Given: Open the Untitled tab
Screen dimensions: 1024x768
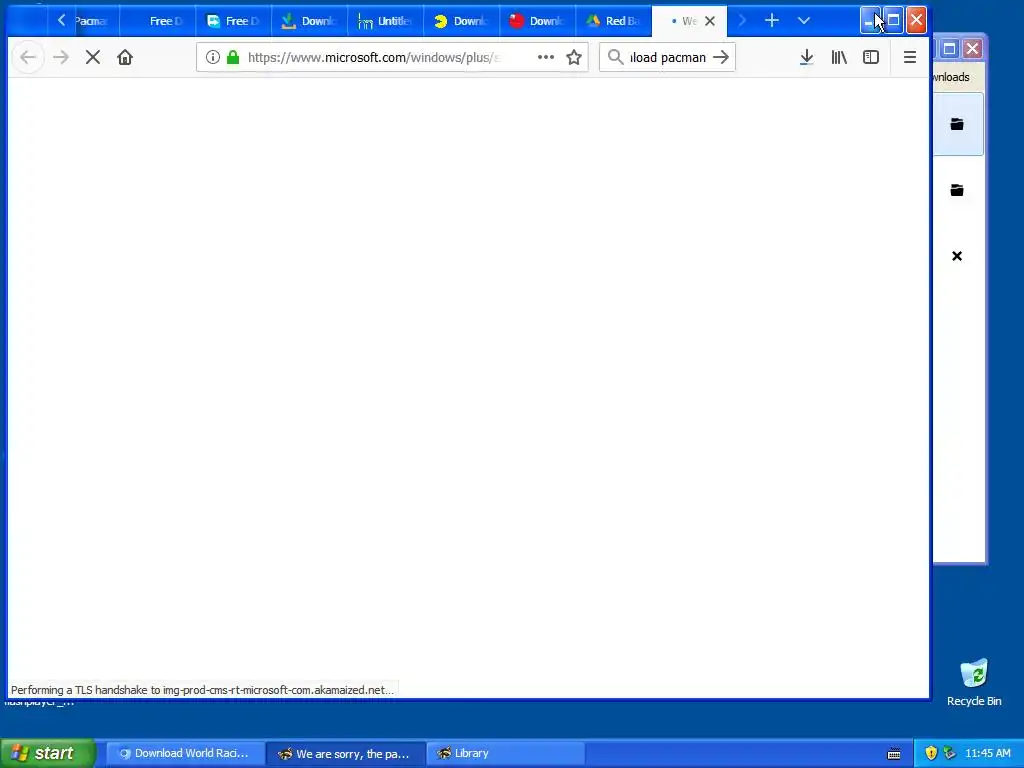Looking at the screenshot, I should click(x=385, y=21).
